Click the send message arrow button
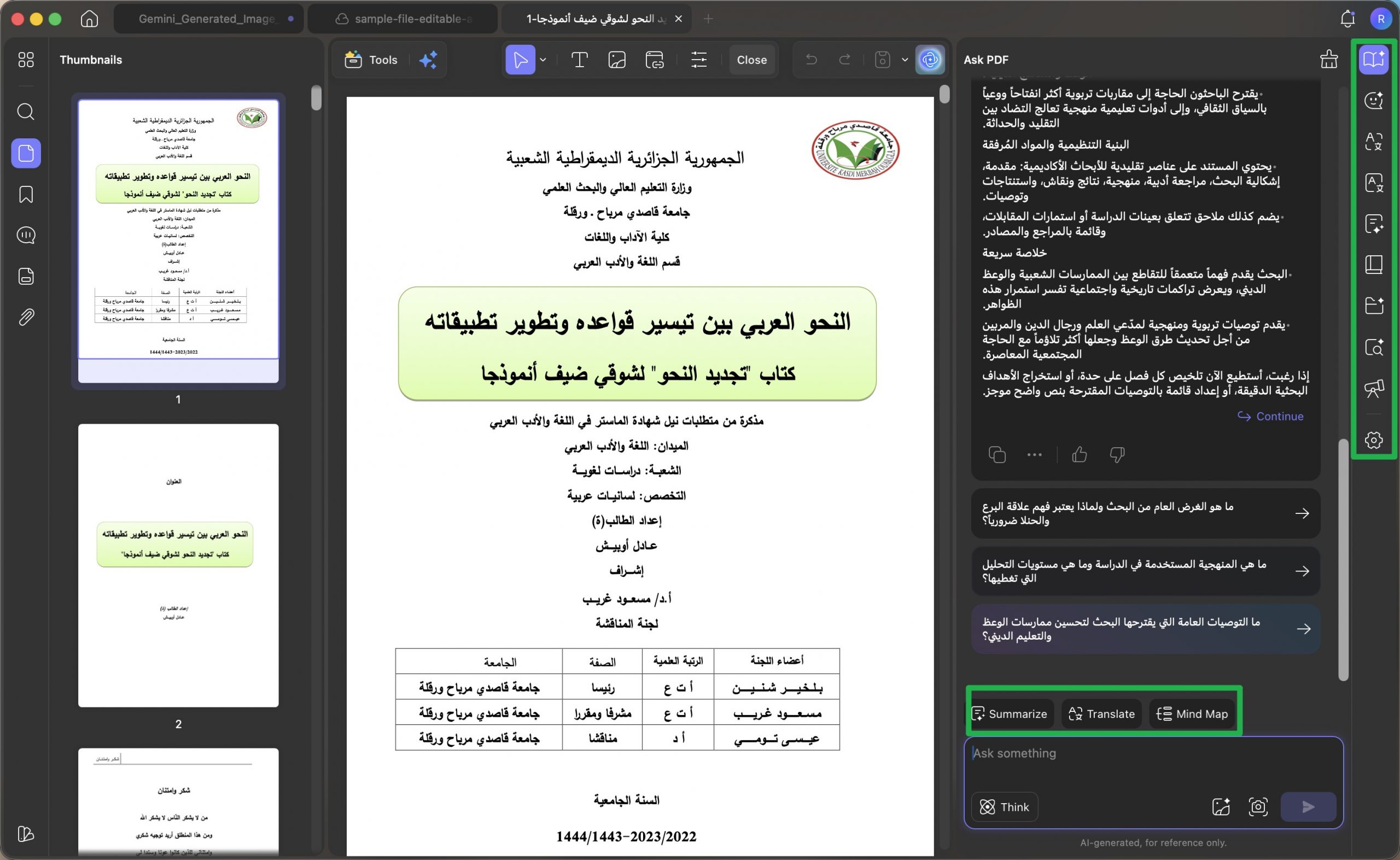This screenshot has height=860, width=1400. click(x=1308, y=806)
